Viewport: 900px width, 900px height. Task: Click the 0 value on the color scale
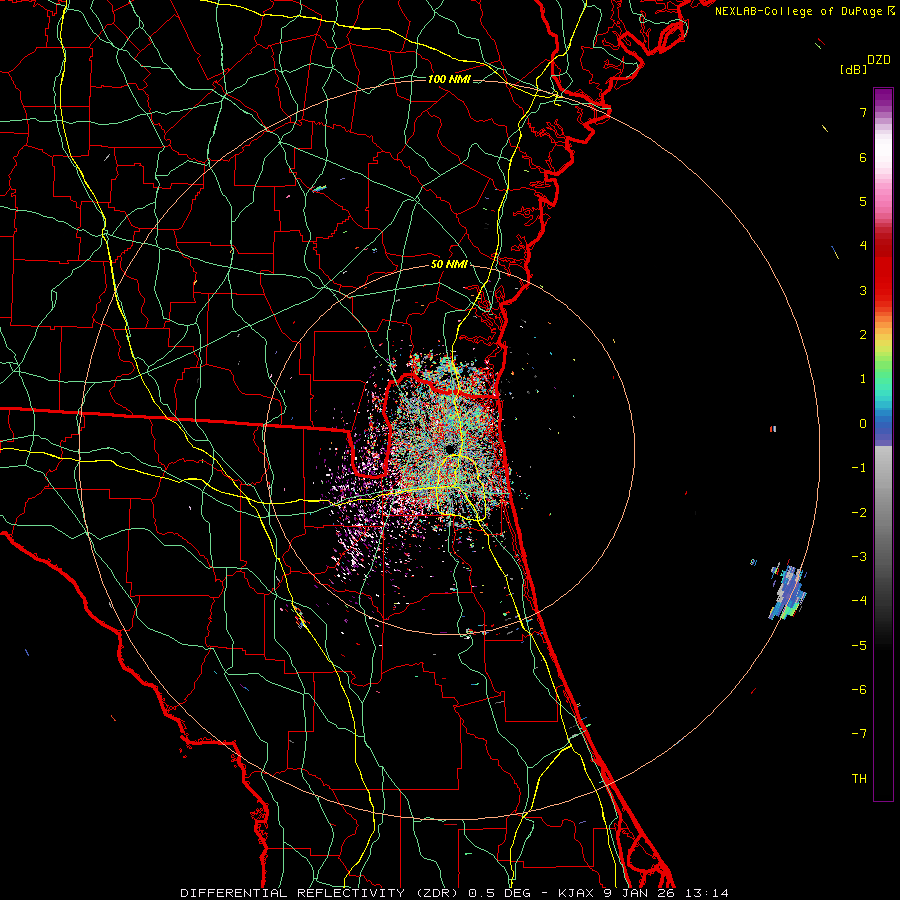863,424
